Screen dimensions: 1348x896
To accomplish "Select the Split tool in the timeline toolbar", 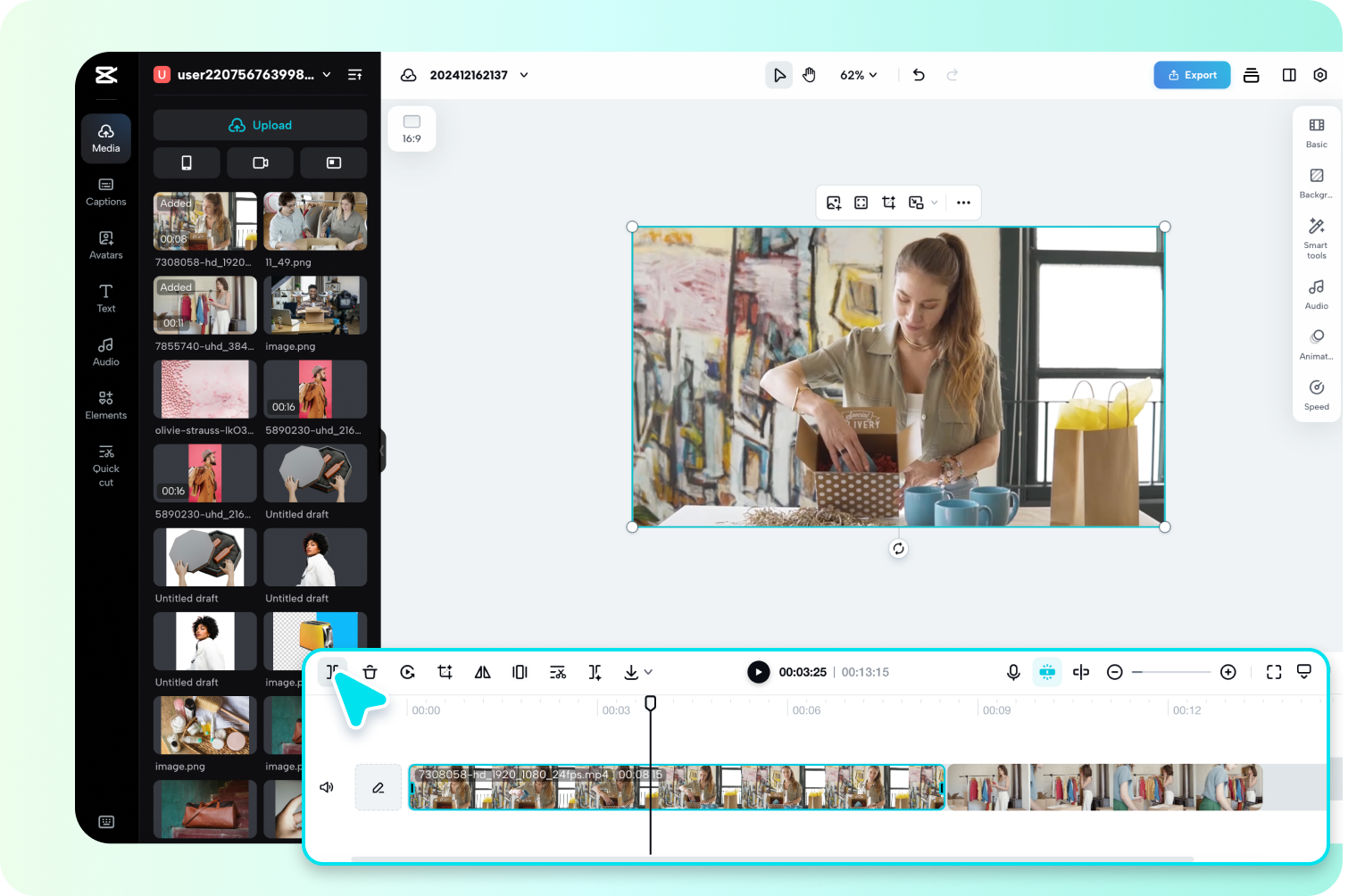I will (332, 671).
